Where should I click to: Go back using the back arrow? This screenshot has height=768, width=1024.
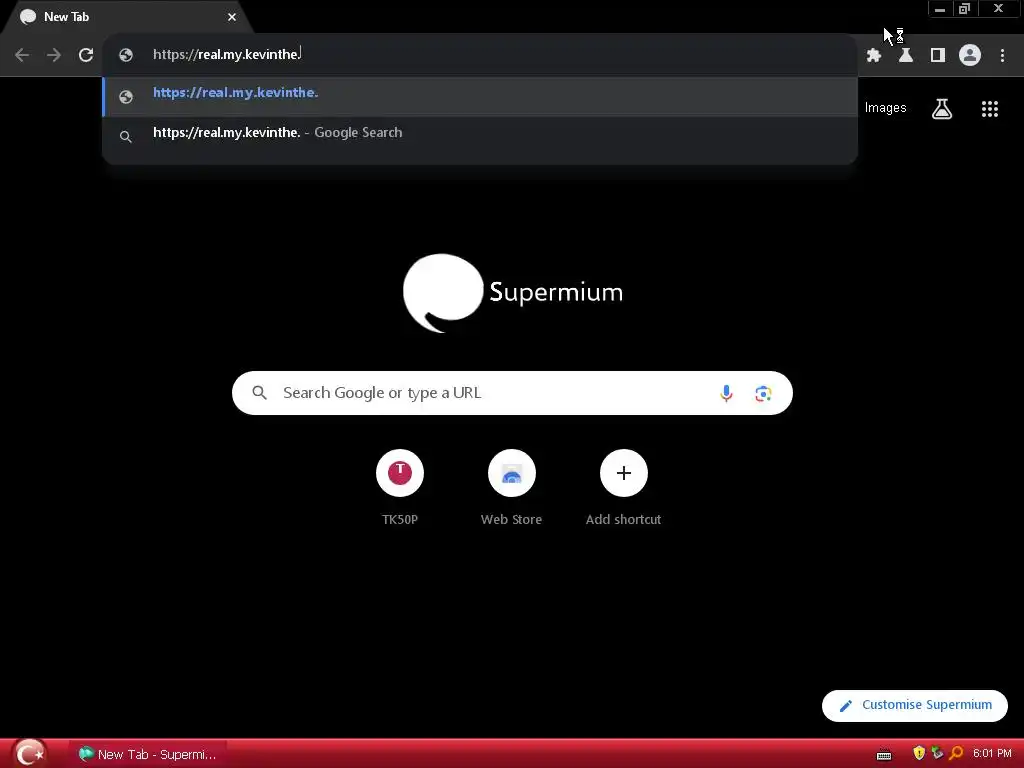pyautogui.click(x=22, y=55)
